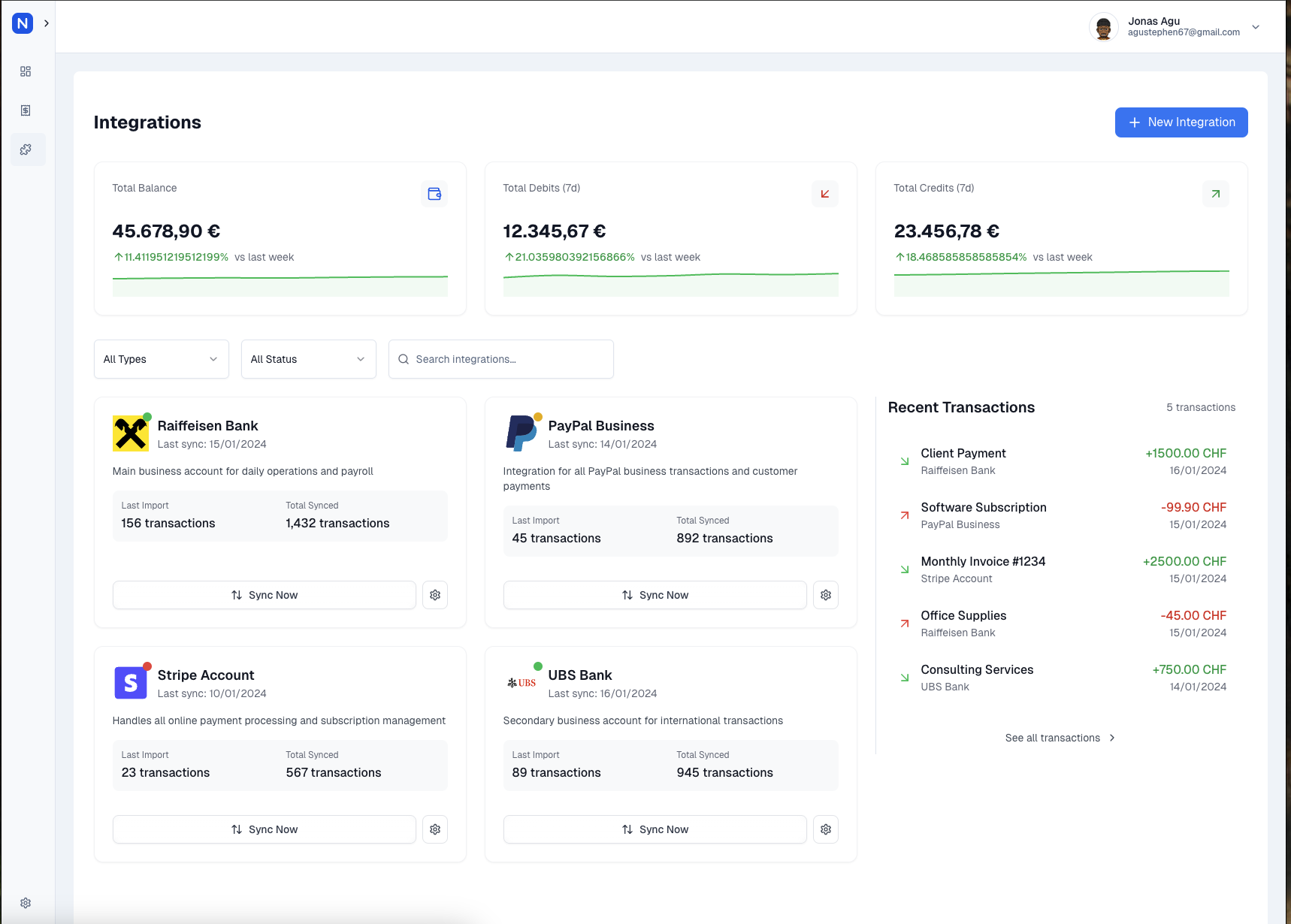
Task: Click the New Integration button
Action: pos(1181,122)
